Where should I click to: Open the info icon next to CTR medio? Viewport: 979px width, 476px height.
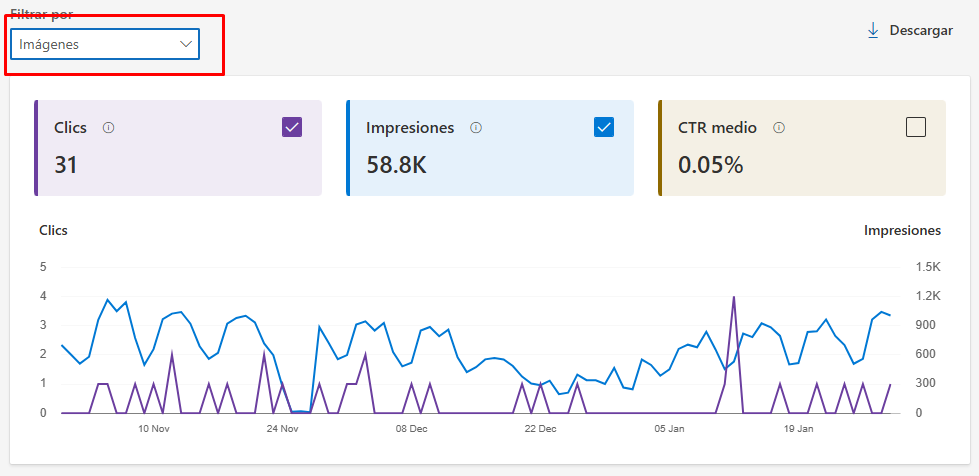pyautogui.click(x=779, y=128)
